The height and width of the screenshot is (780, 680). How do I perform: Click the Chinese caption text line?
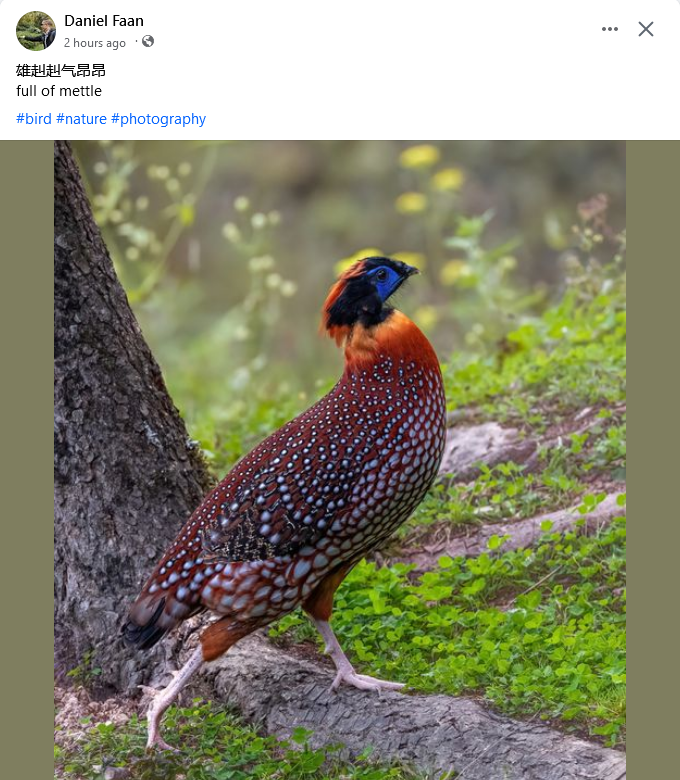61,71
